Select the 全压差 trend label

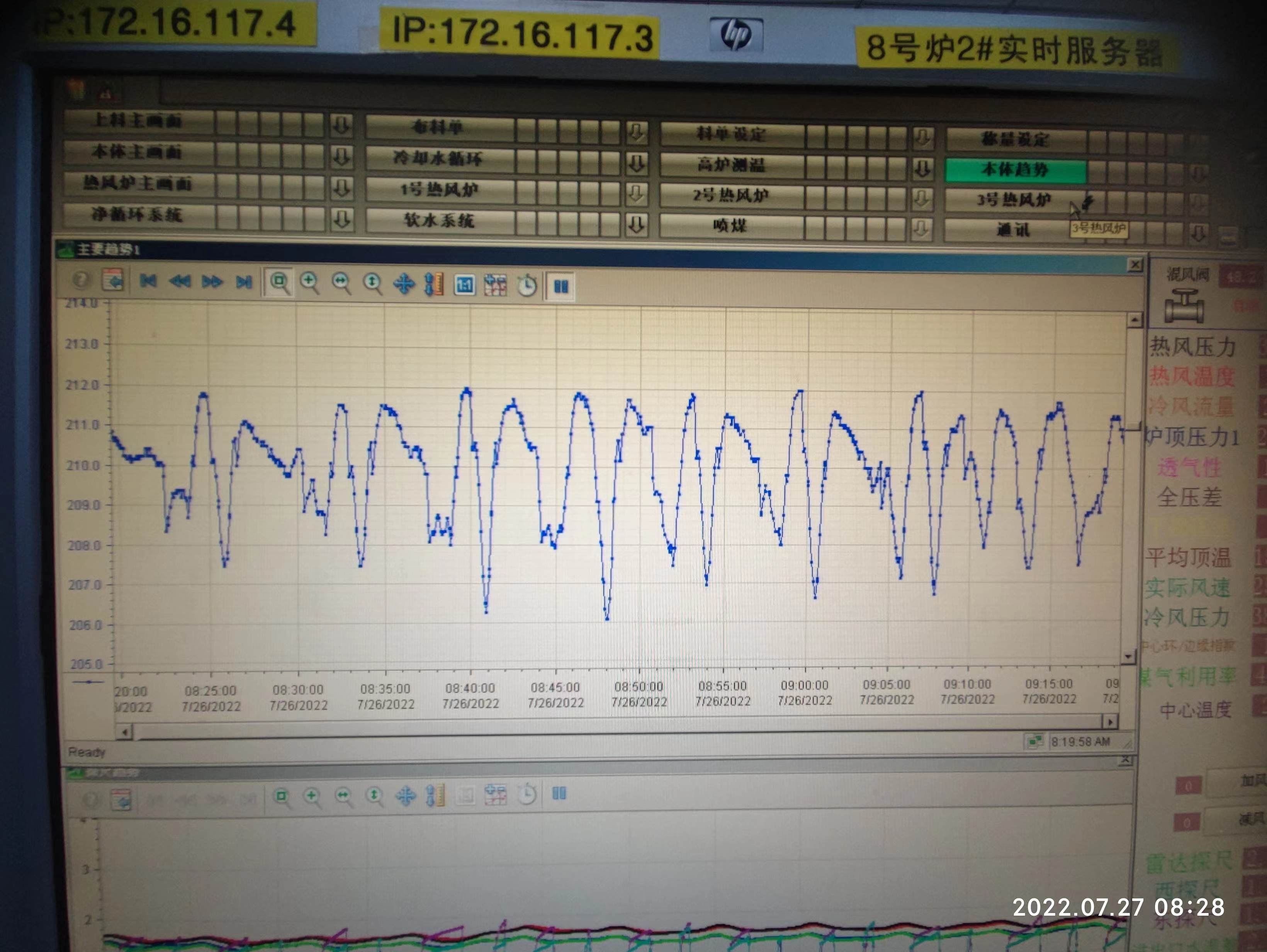tap(1189, 496)
